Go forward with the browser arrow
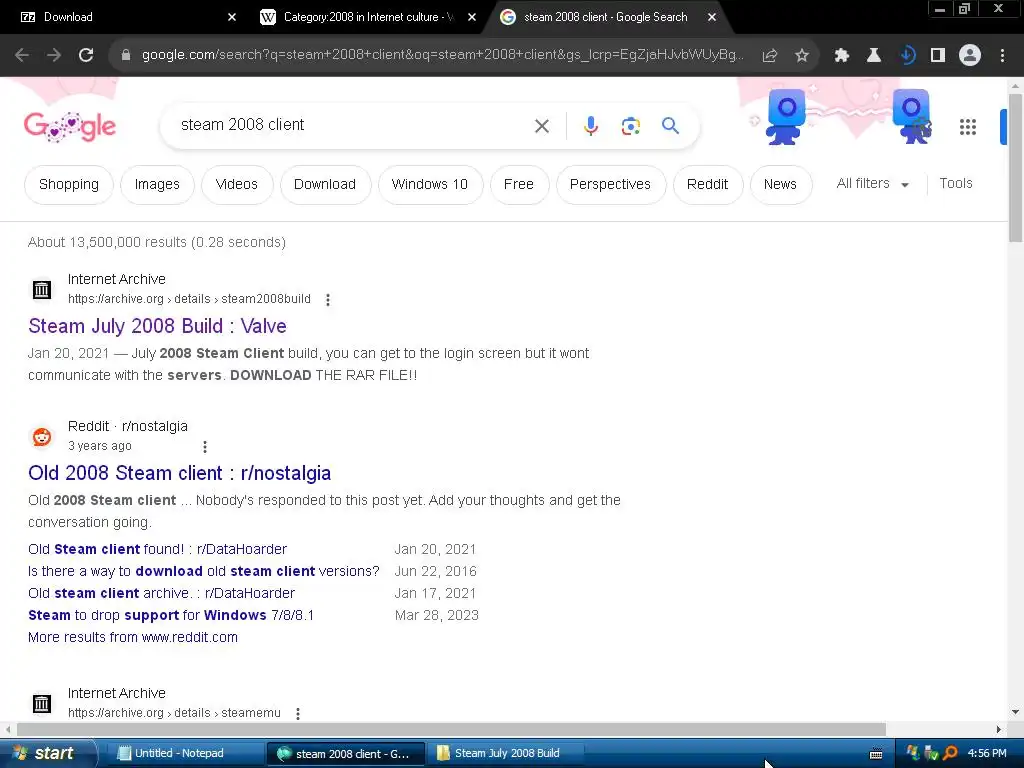This screenshot has height=768, width=1024. point(54,55)
